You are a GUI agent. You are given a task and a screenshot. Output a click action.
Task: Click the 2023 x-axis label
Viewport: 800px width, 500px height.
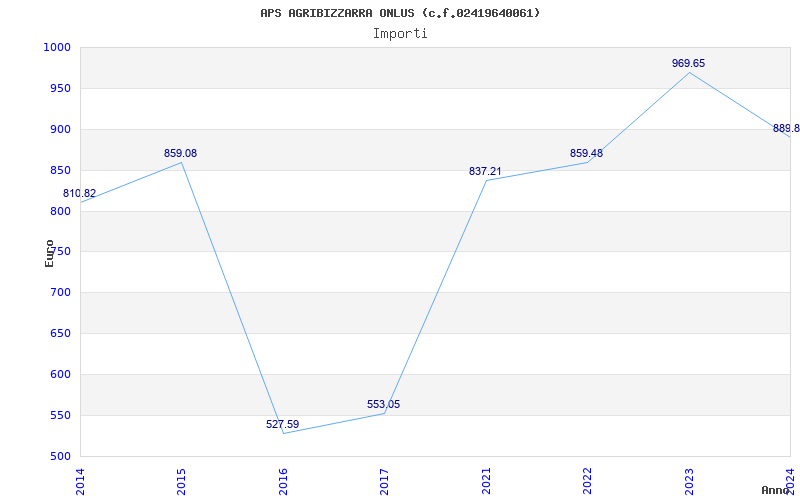tap(689, 481)
